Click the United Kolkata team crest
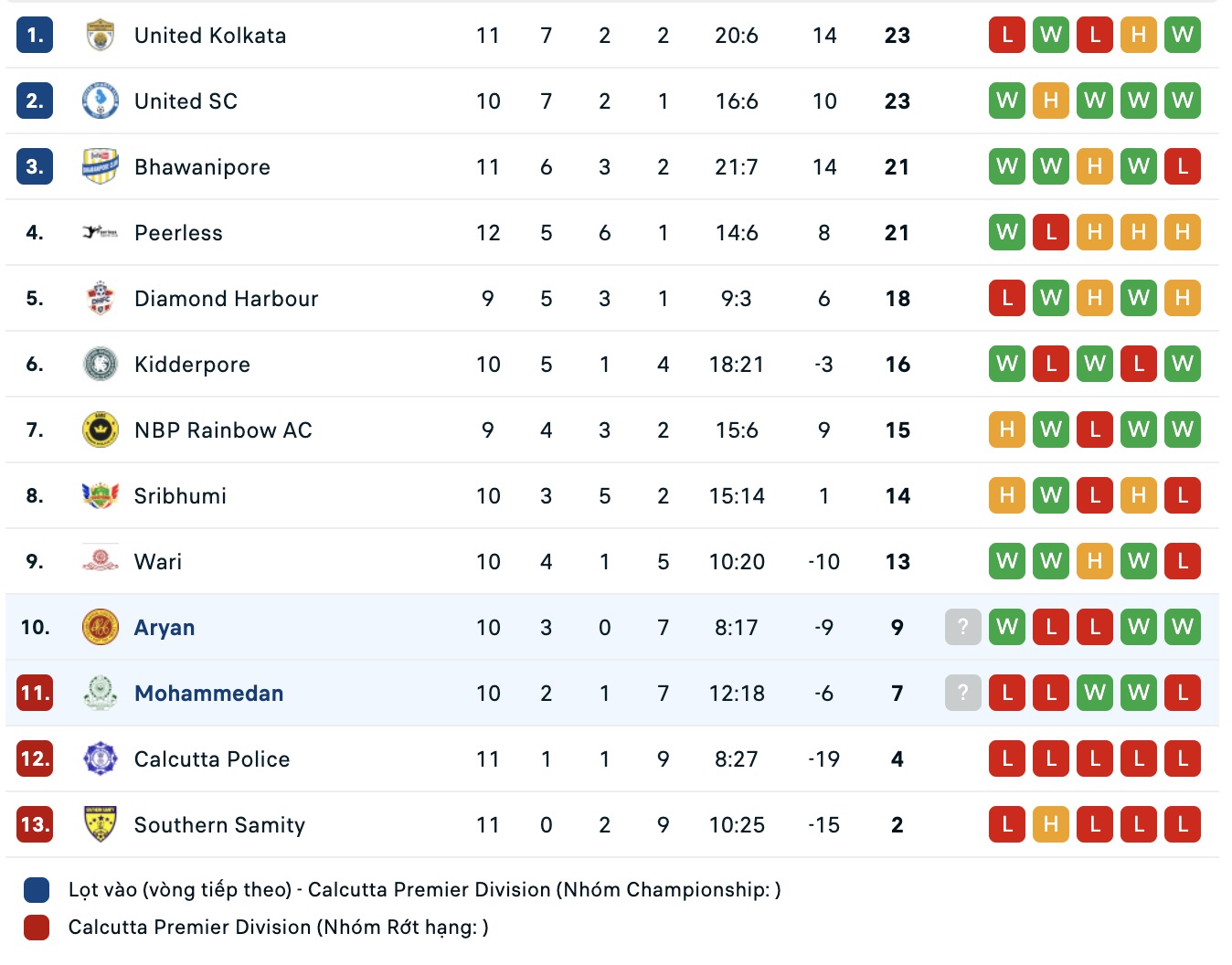 tap(100, 36)
